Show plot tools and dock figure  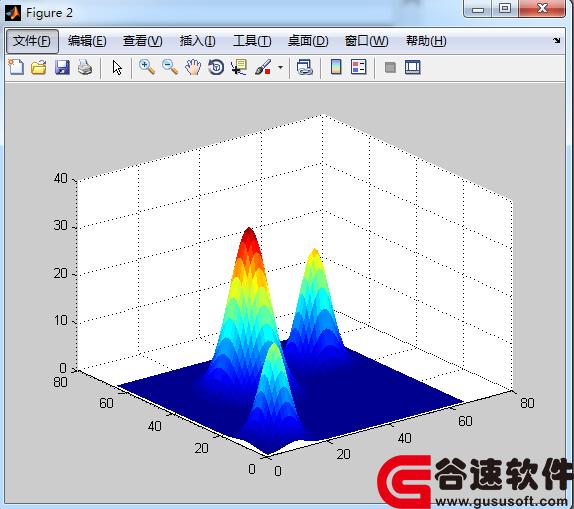[413, 67]
